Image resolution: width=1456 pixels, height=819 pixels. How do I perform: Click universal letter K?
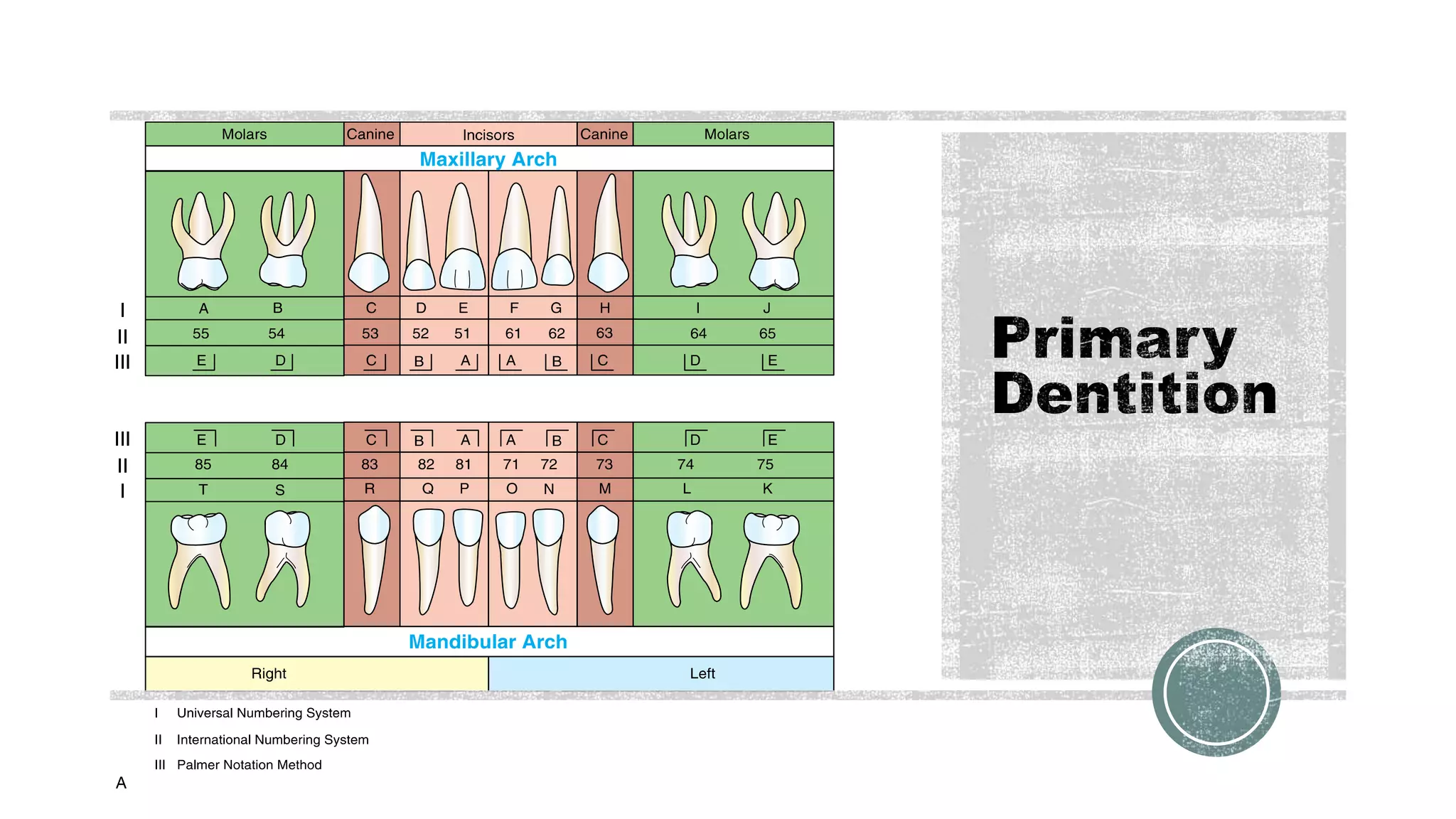tap(767, 488)
